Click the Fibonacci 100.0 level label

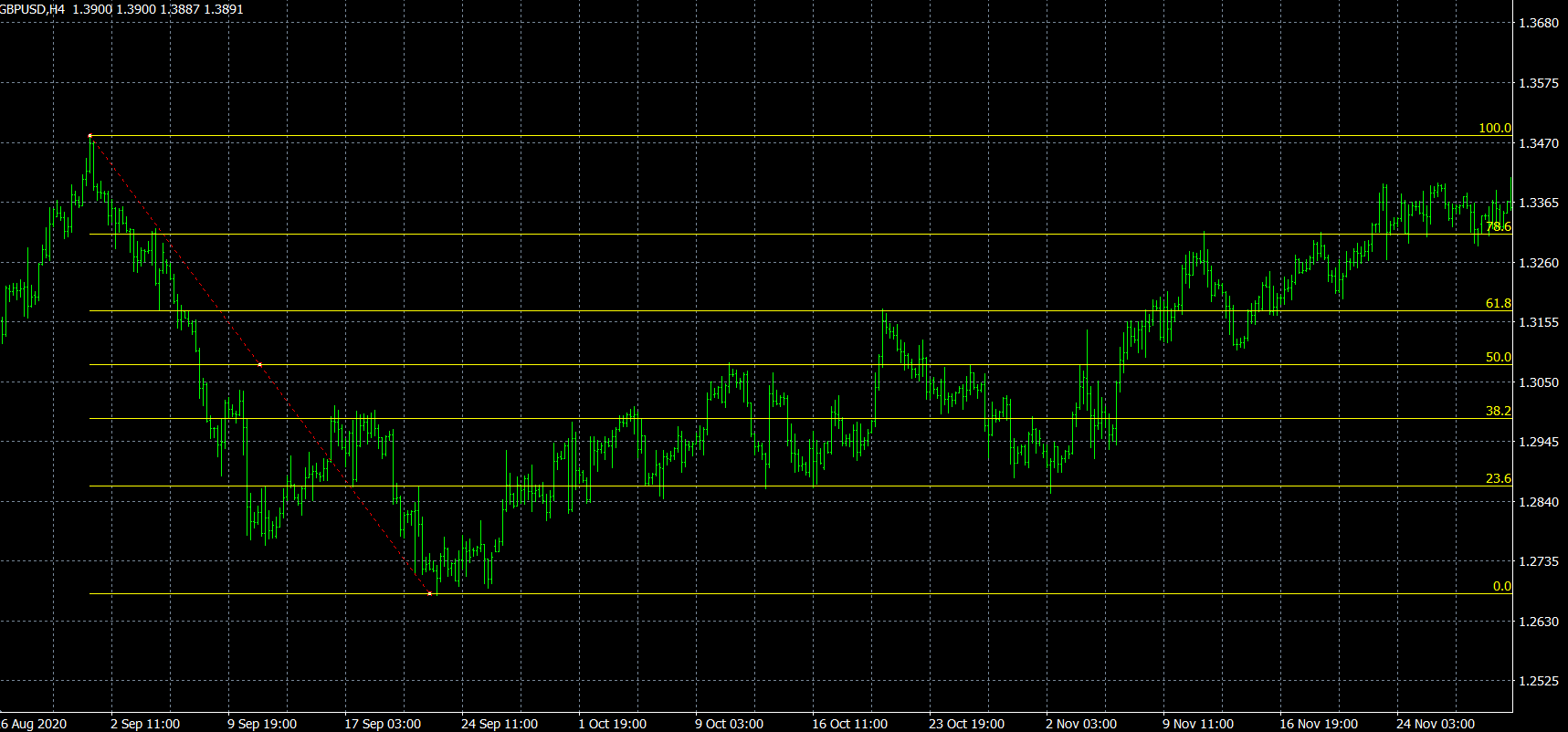(x=1494, y=129)
